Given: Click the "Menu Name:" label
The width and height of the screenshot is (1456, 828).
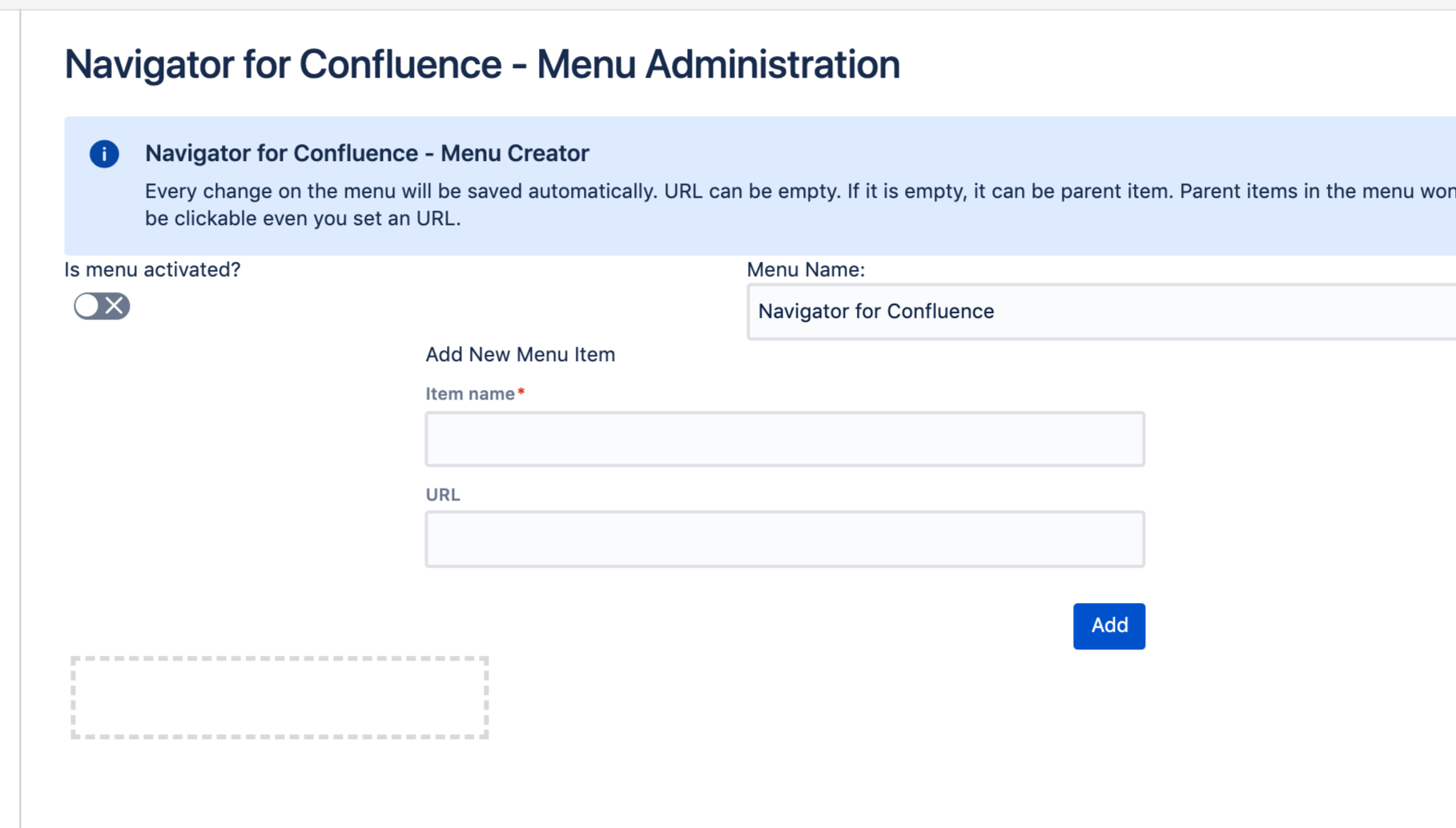Looking at the screenshot, I should (806, 270).
